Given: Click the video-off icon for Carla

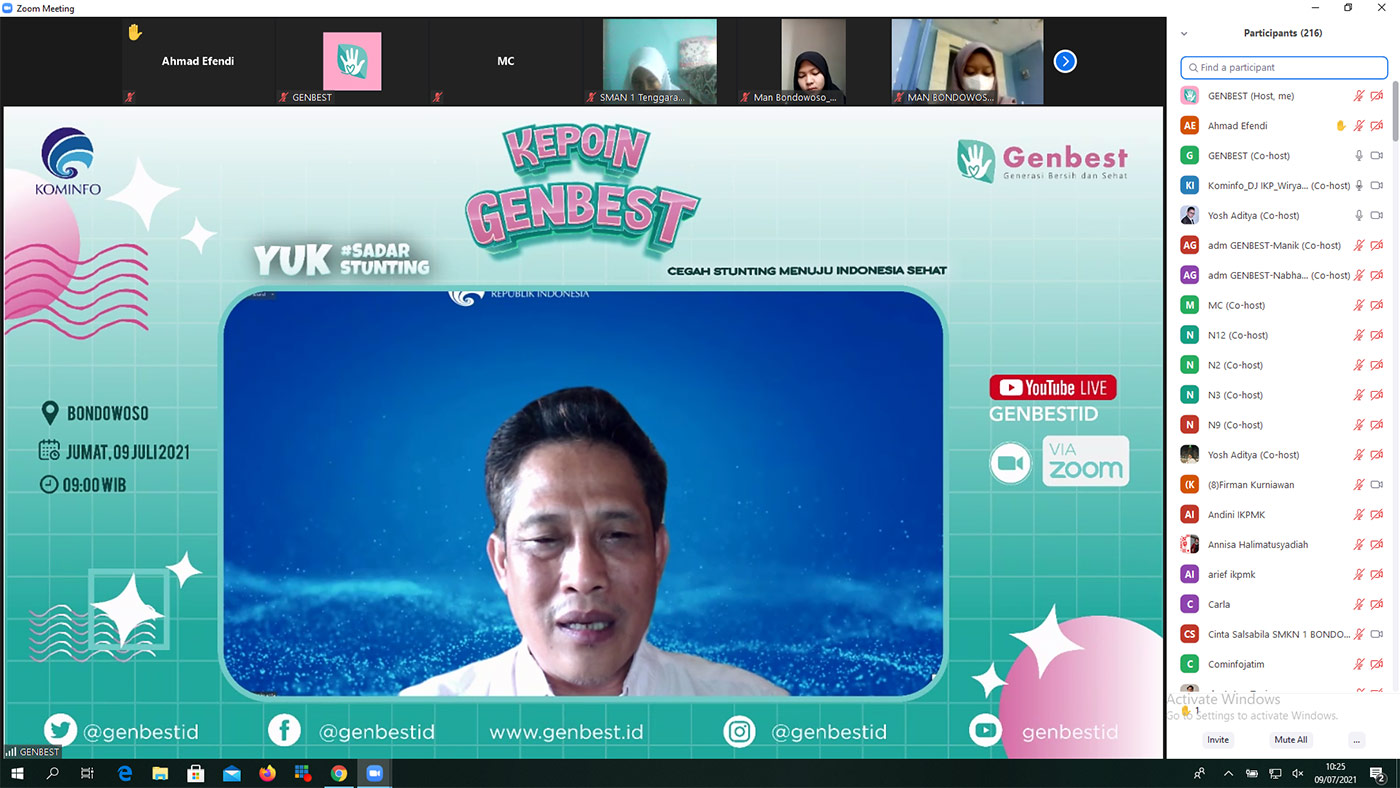Looking at the screenshot, I should pyautogui.click(x=1377, y=605).
